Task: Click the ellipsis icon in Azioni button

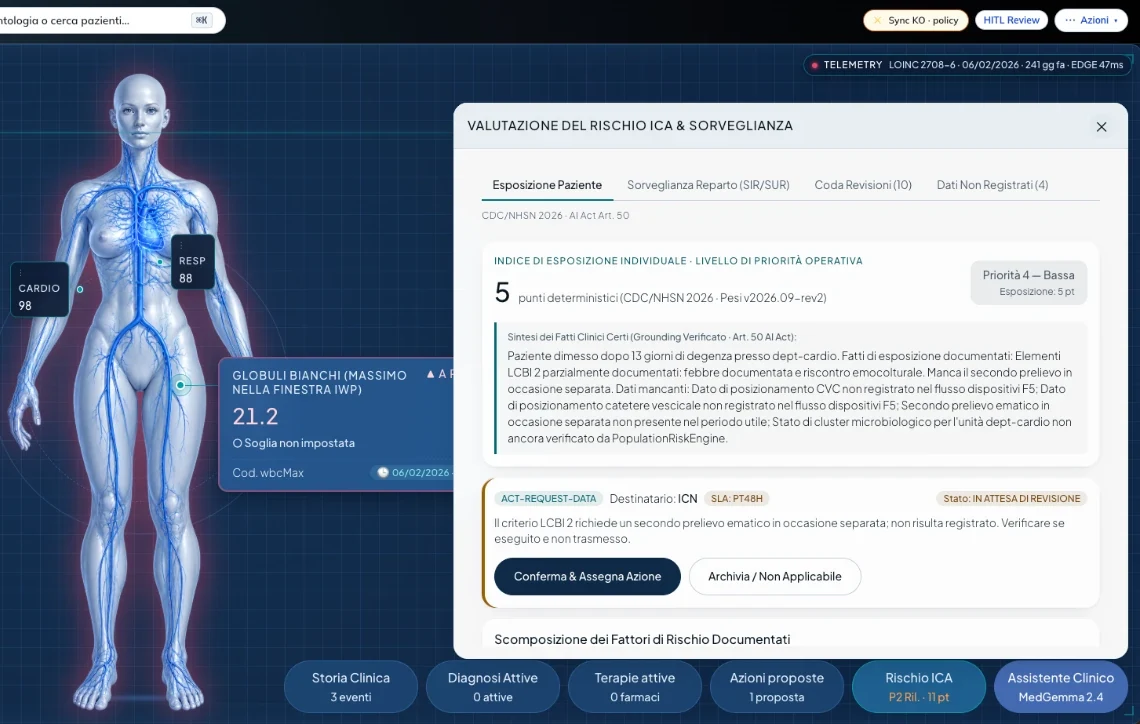Action: [x=1070, y=20]
